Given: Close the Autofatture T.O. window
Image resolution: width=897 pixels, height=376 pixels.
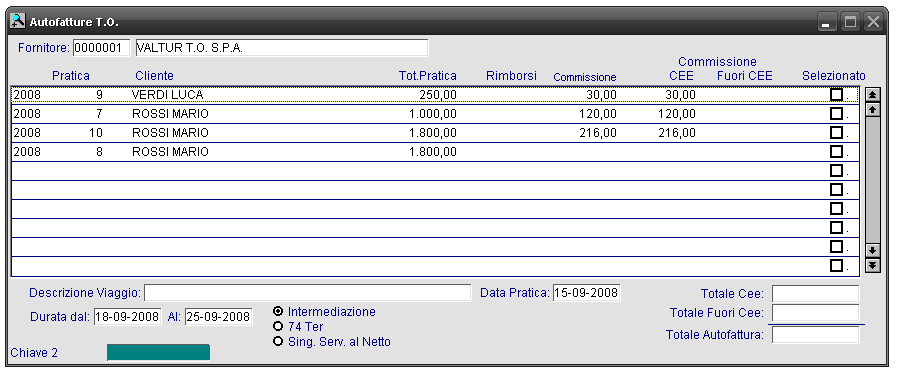Looking at the screenshot, I should (x=873, y=22).
